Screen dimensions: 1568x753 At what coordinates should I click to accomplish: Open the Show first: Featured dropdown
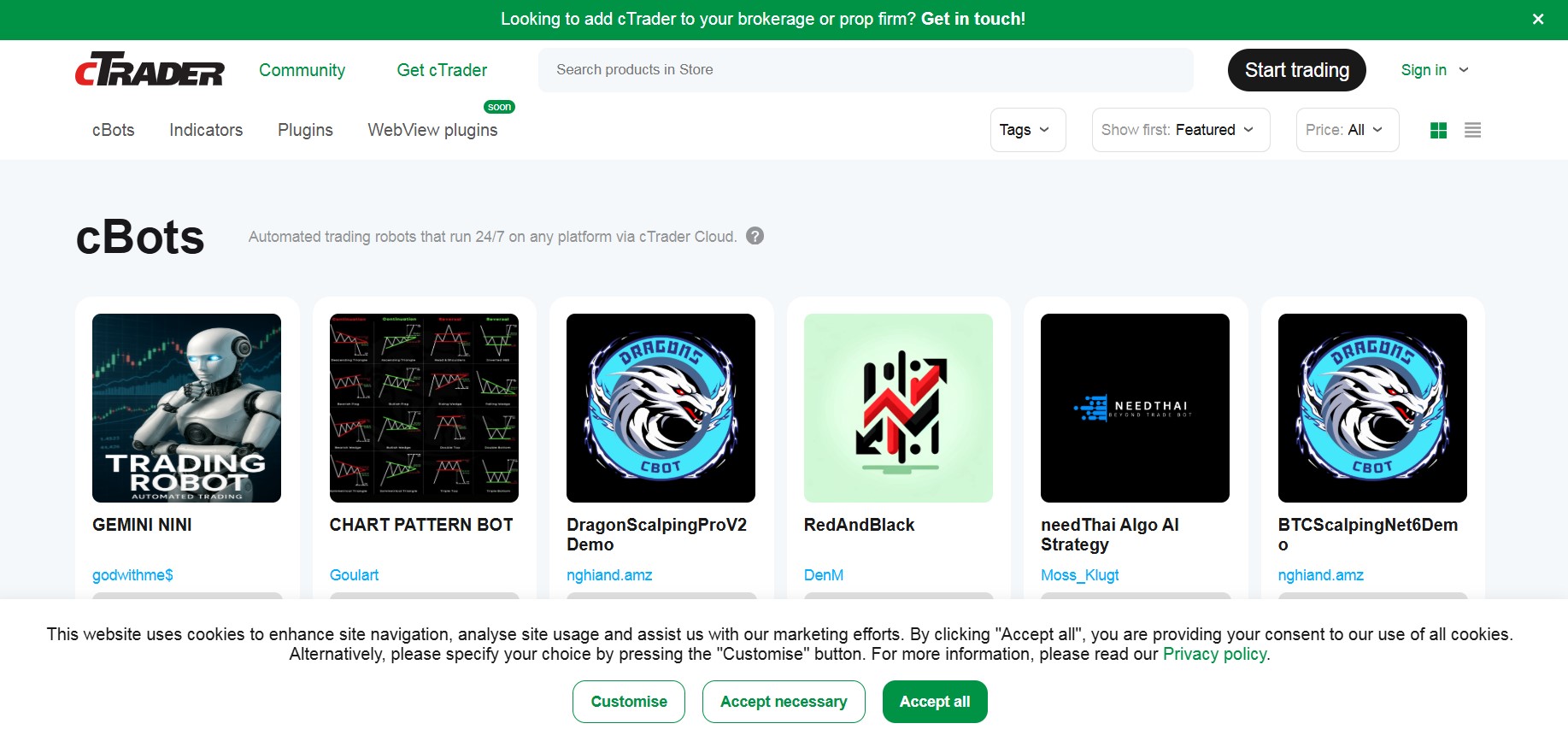pos(1180,130)
